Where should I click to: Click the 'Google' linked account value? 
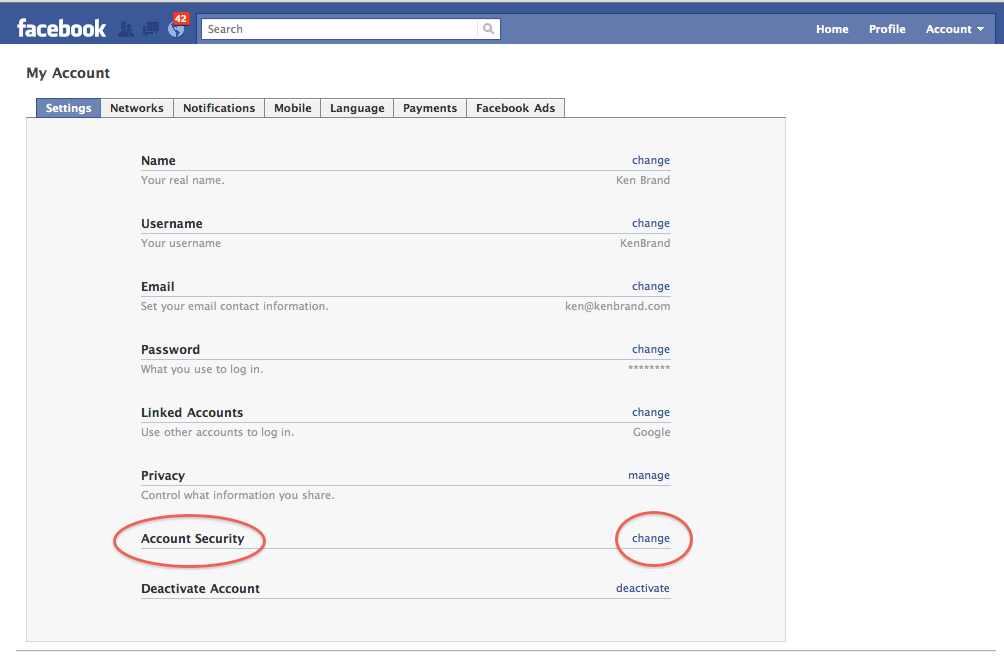651,432
